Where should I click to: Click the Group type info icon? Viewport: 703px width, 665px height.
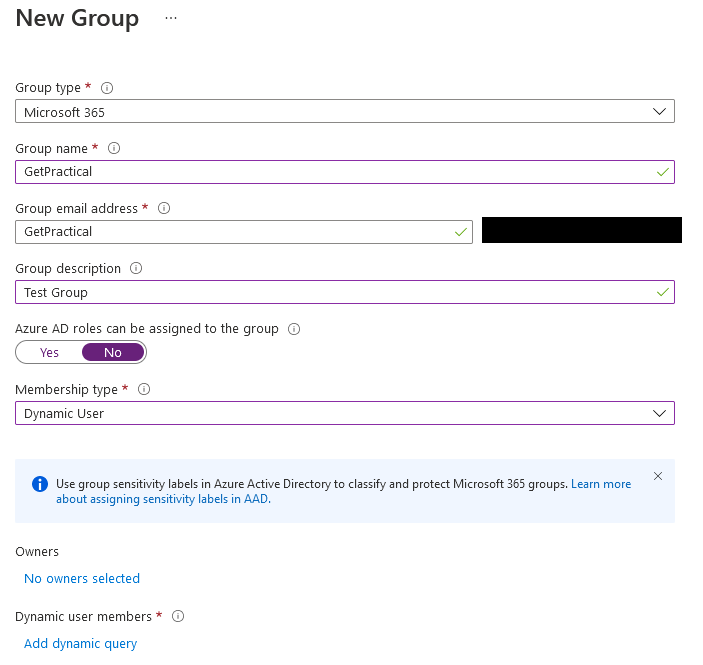point(107,88)
